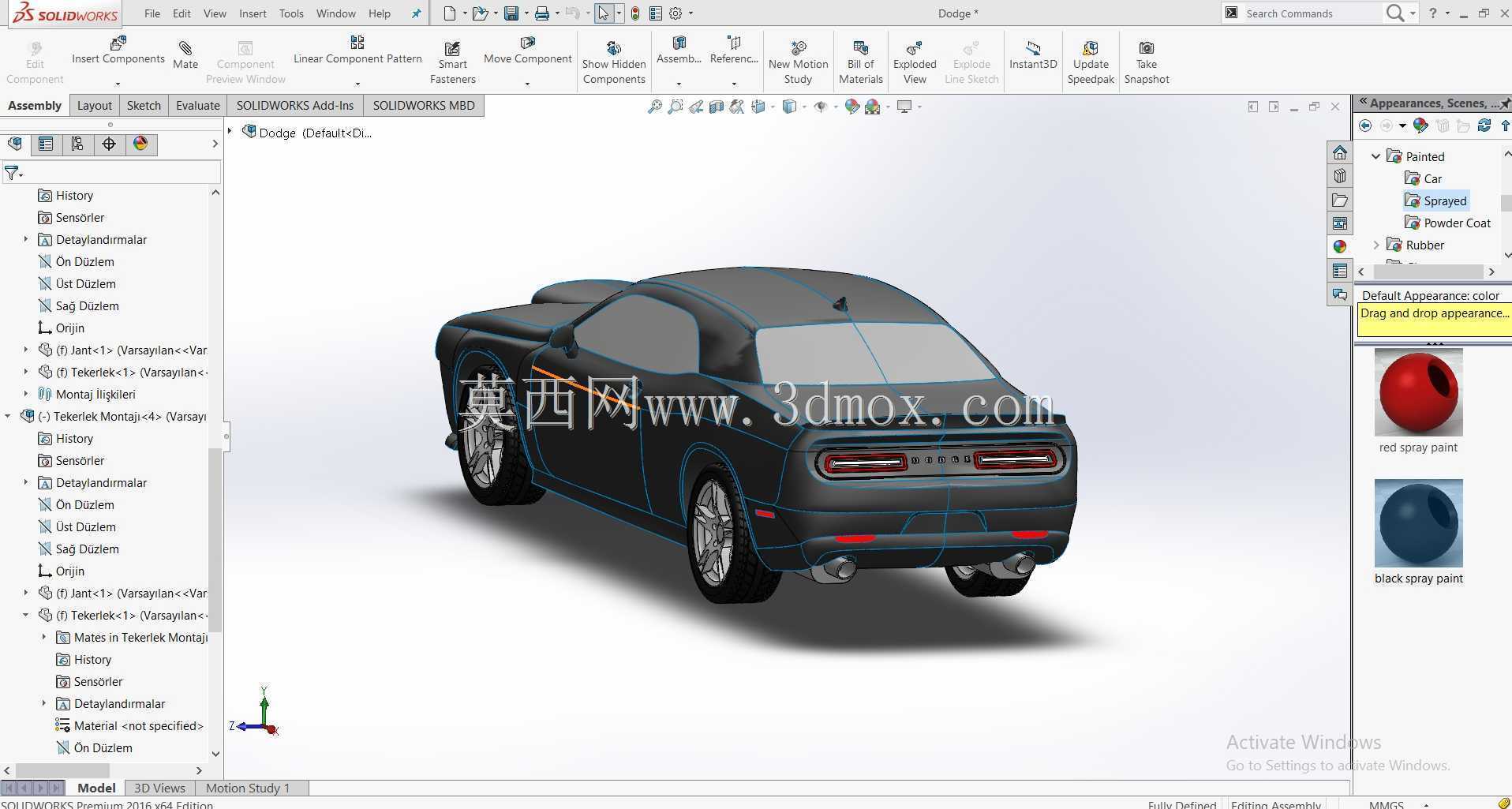Image resolution: width=1512 pixels, height=809 pixels.
Task: Expand the Dodge flyout tree in viewport
Action: pos(230,132)
